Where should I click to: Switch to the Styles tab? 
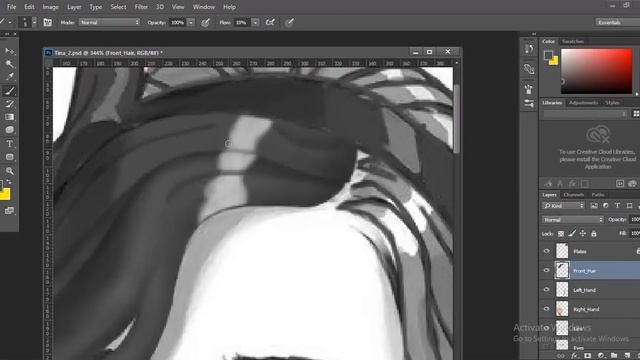(612, 102)
